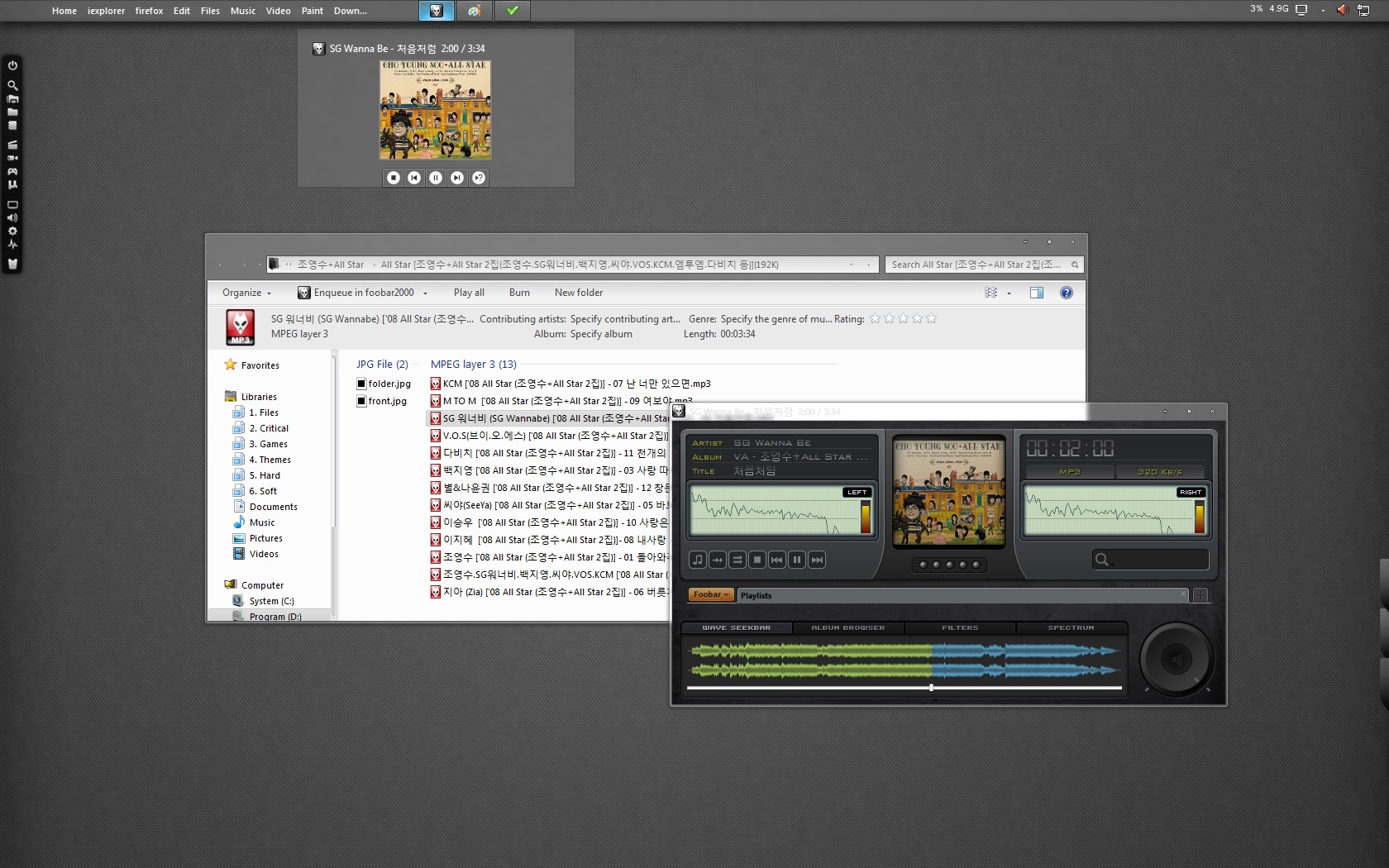Click album art thumbnail in desktop widget

click(x=435, y=109)
